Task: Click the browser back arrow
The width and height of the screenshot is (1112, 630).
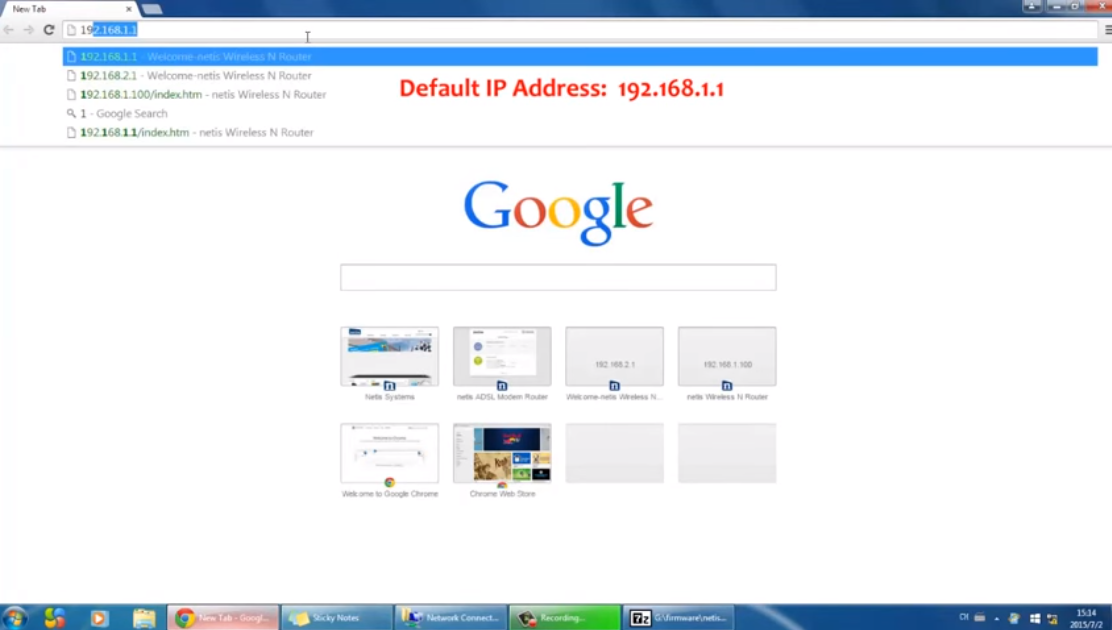Action: pos(9,30)
